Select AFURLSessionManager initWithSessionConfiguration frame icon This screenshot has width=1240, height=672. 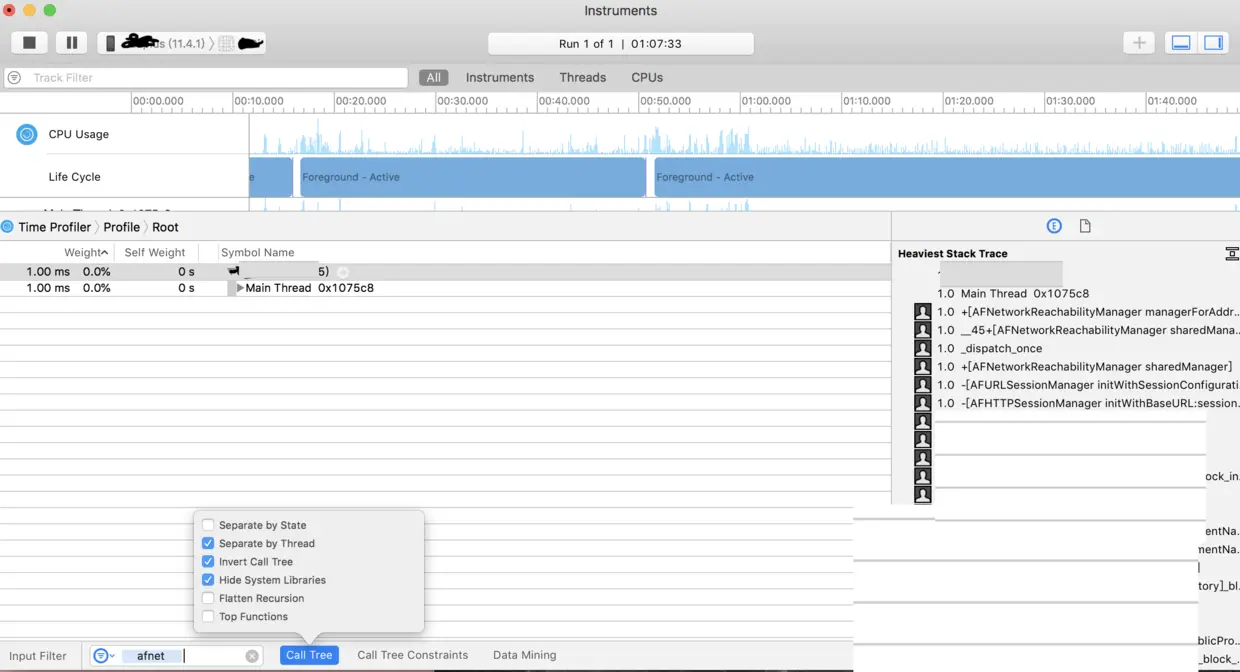pos(923,385)
